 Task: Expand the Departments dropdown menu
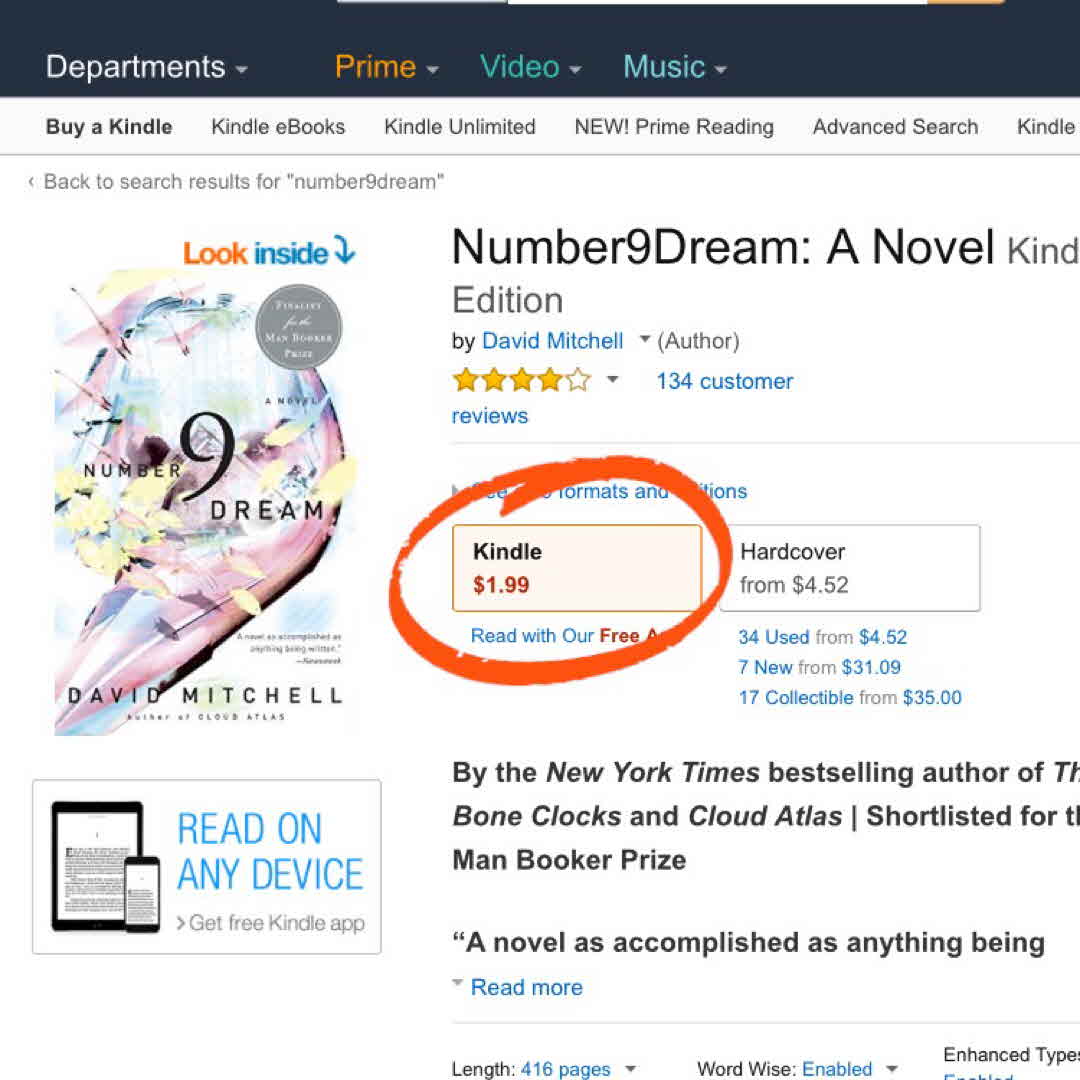[146, 67]
